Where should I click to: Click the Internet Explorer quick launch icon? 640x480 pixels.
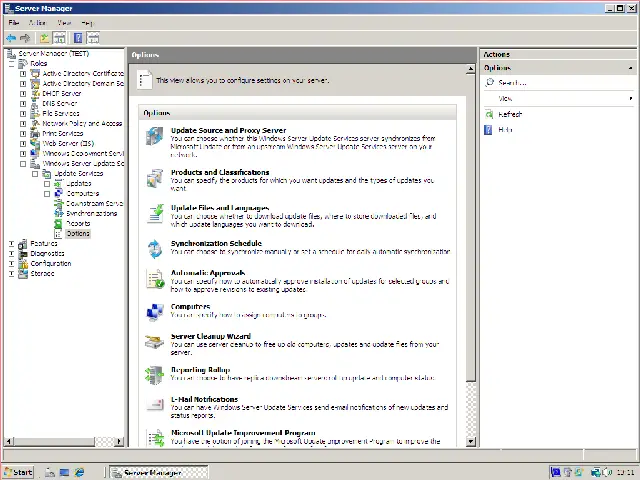[79, 472]
